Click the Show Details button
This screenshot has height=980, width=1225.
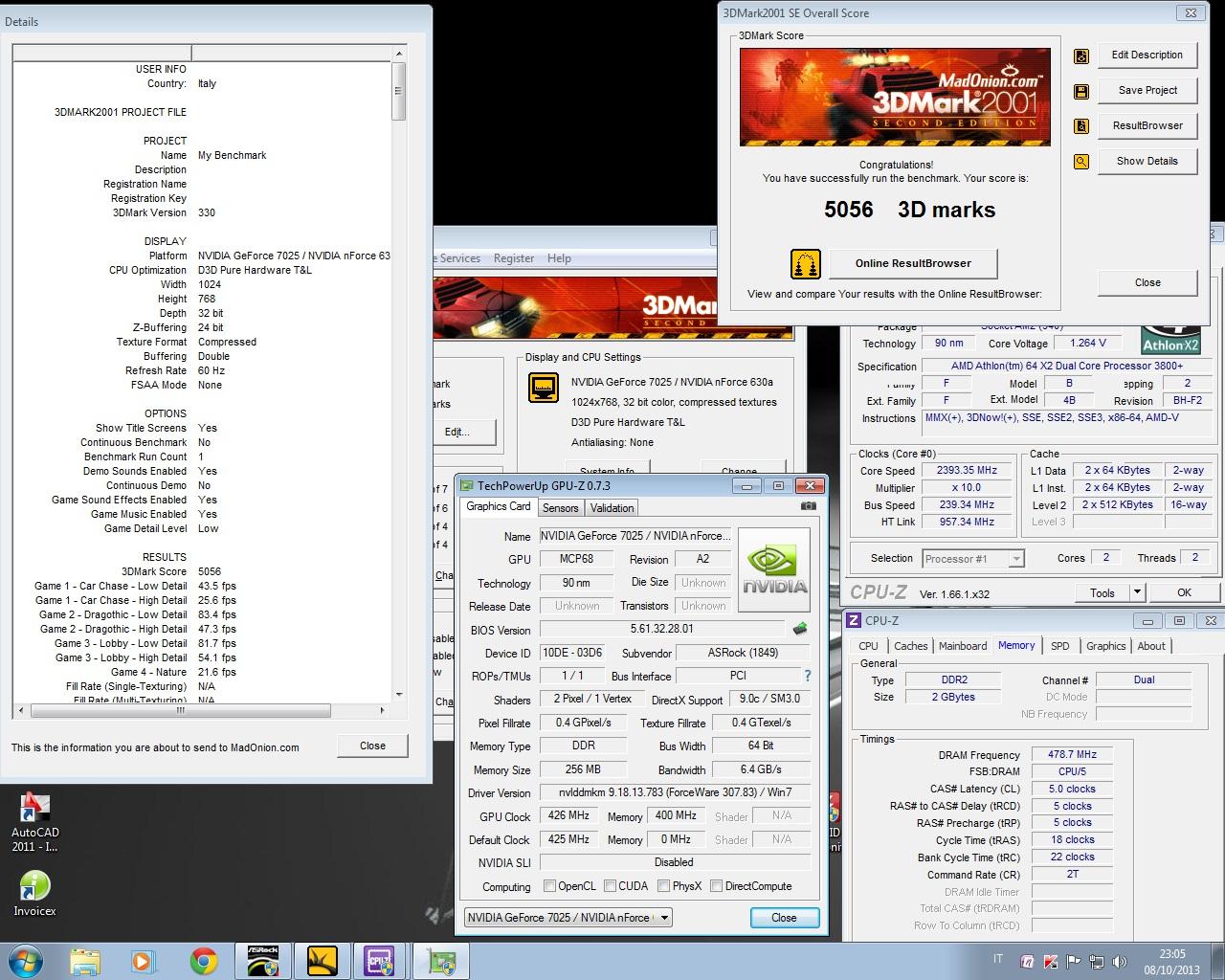[x=1147, y=161]
